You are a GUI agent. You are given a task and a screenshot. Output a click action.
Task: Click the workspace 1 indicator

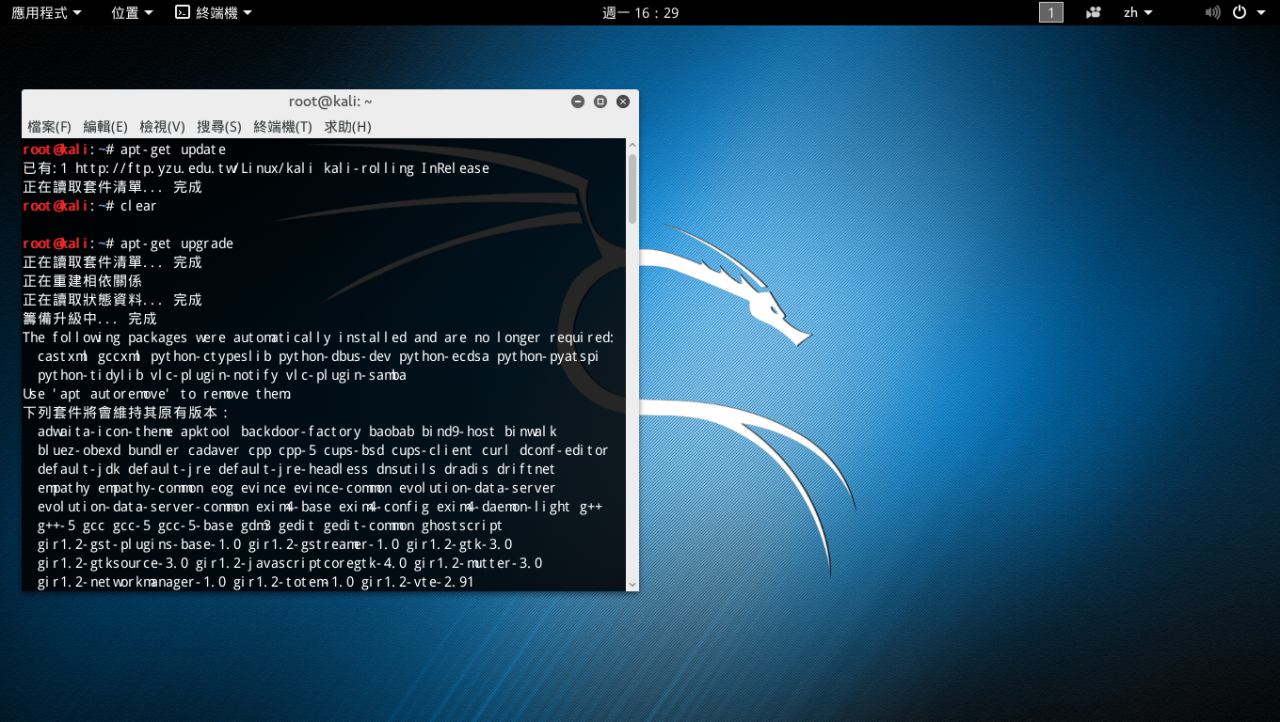coord(1051,12)
